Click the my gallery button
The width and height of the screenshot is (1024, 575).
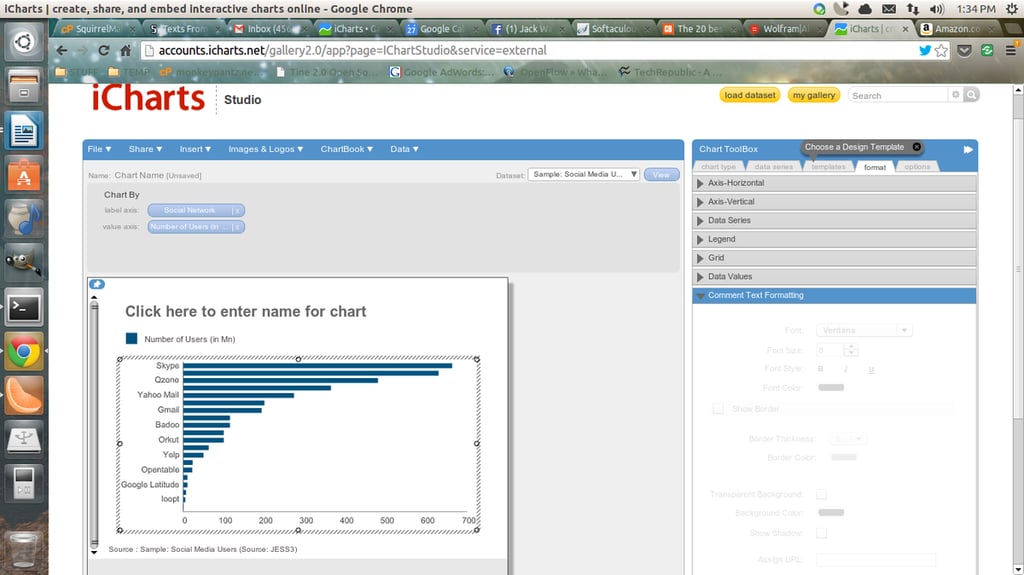click(x=814, y=95)
